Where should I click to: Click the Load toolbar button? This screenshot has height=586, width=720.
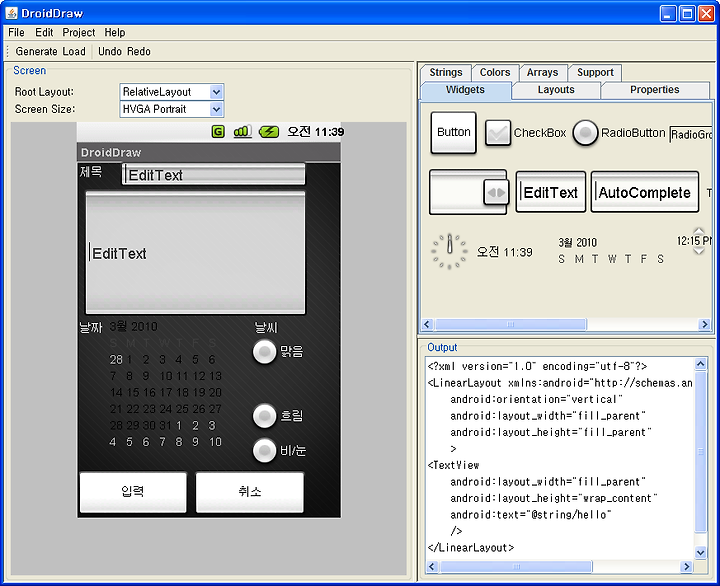[74, 51]
